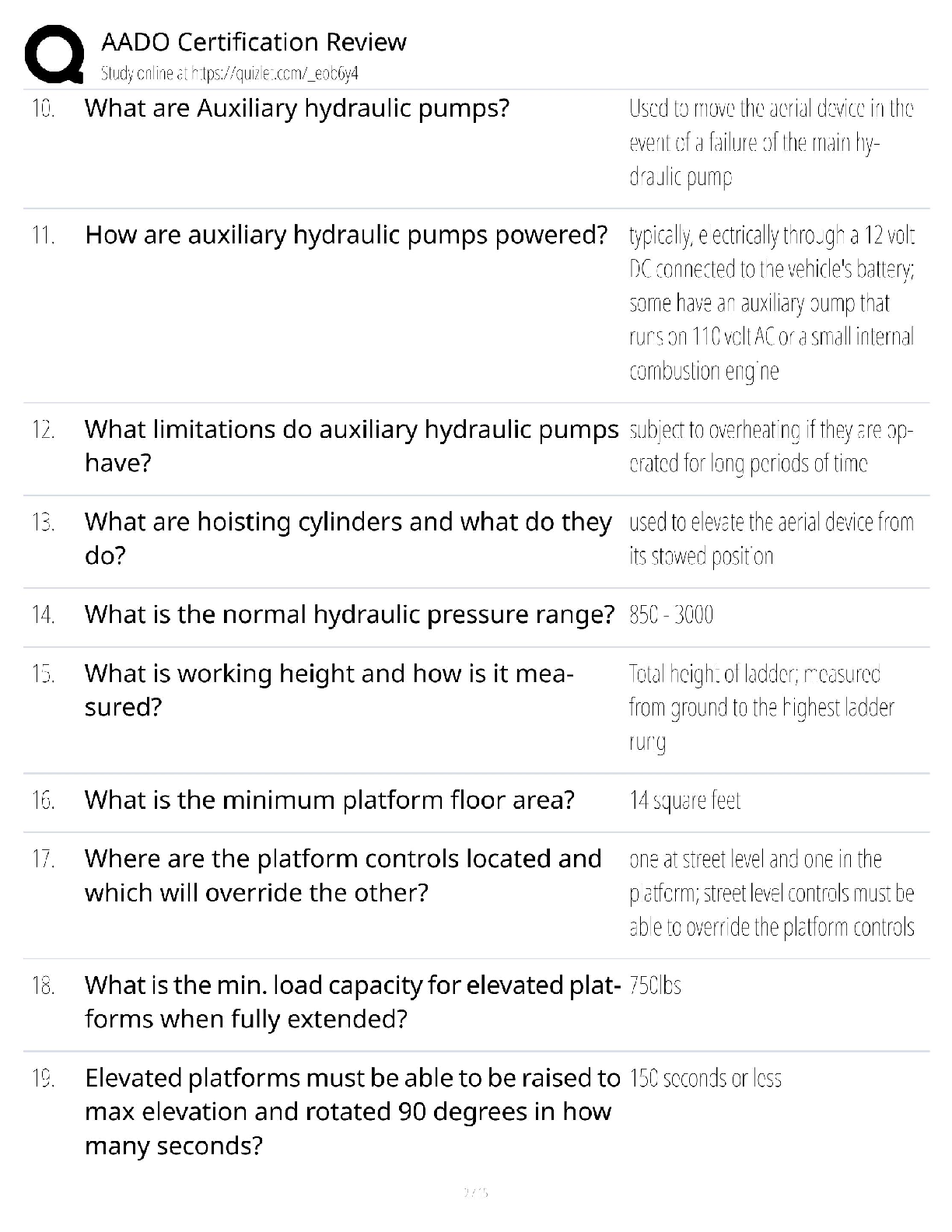Click the 'Total height of ladder' answer
Image resolution: width=952 pixels, height=1232 pixels.
761,708
